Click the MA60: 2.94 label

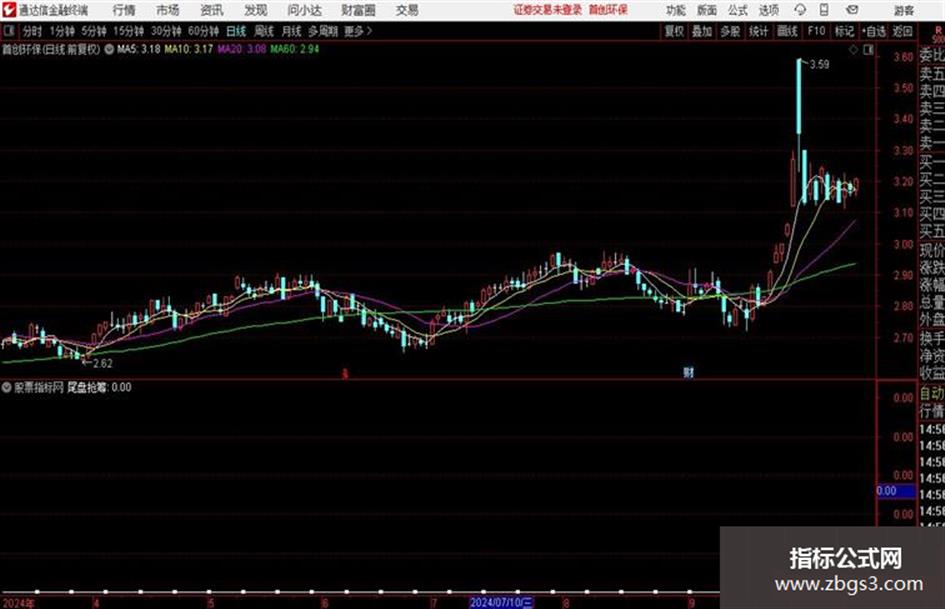click(x=295, y=49)
